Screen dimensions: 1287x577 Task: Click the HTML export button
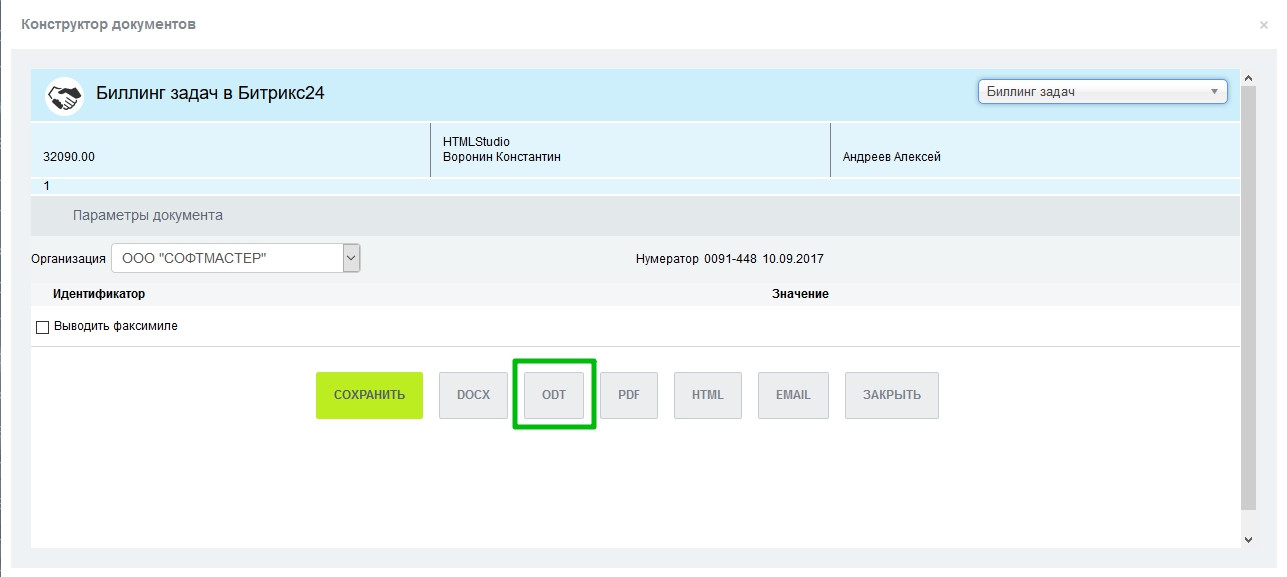(x=707, y=395)
